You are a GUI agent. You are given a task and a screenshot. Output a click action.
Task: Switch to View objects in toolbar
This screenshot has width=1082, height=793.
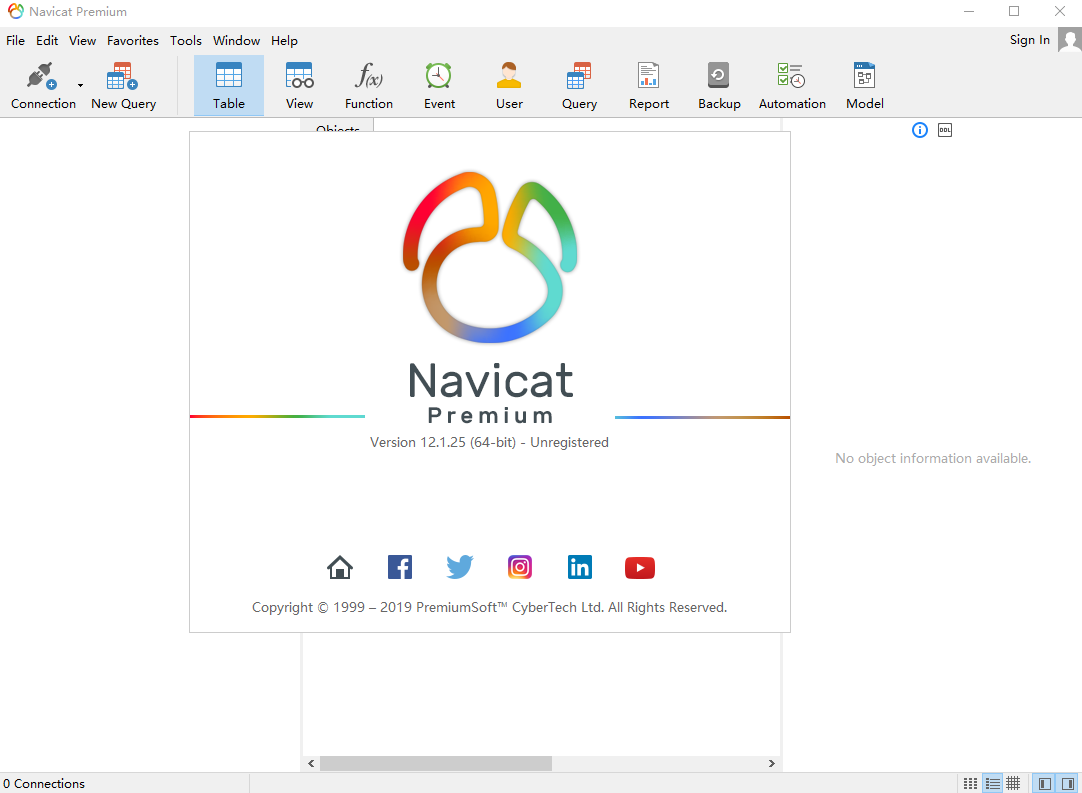(299, 86)
